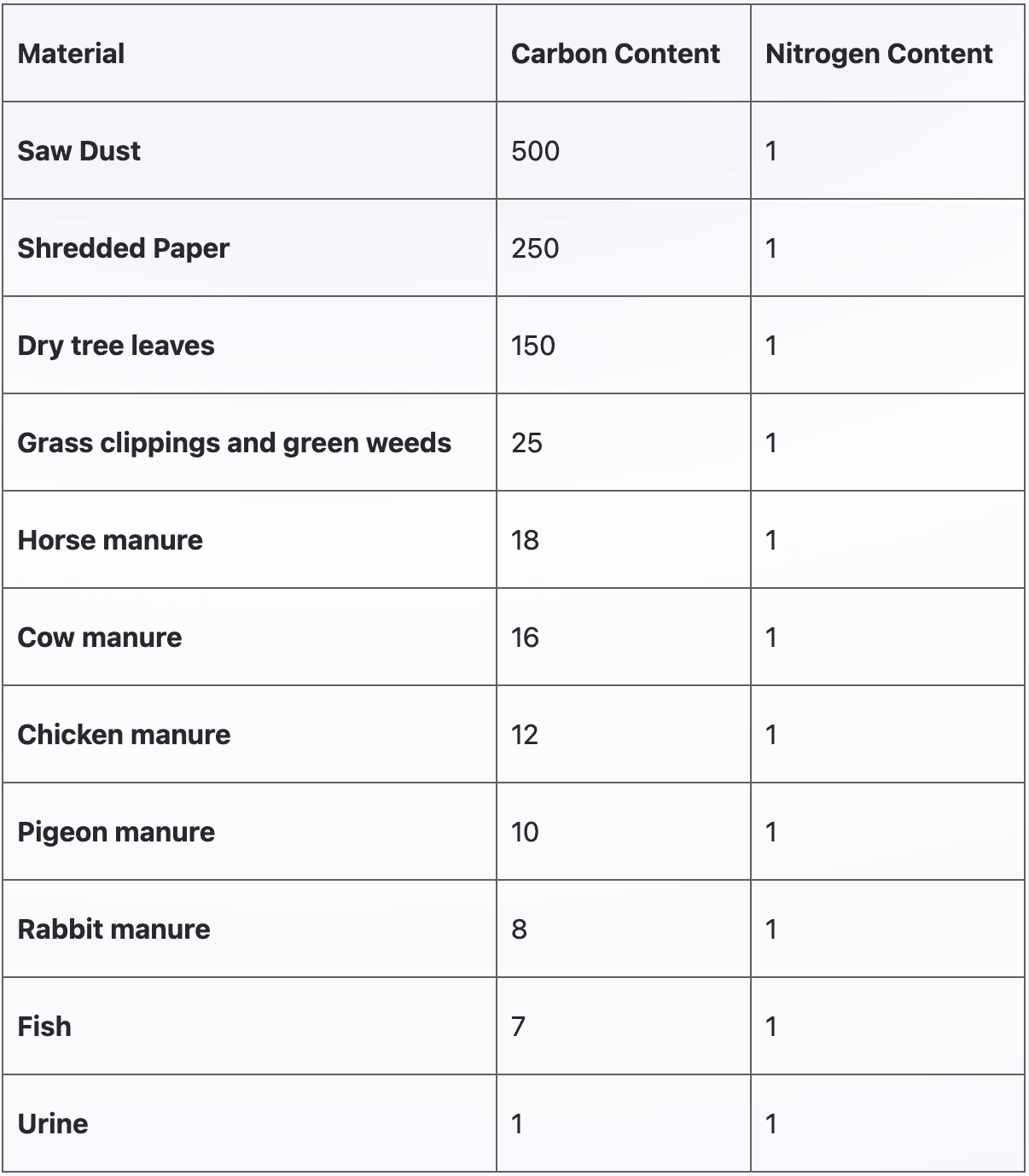Click the Fish row label
1029x1176 pixels.
44,1027
